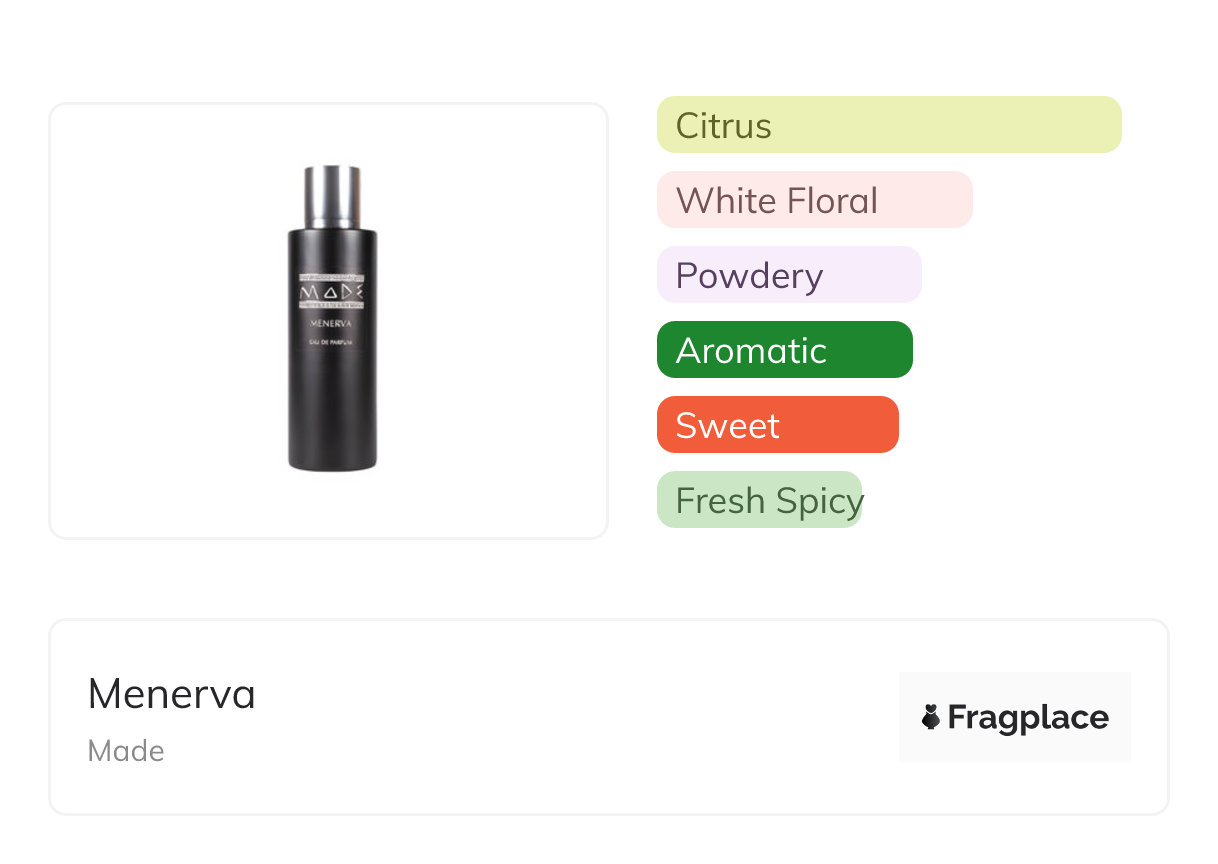This screenshot has height=864, width=1218.
Task: Click the silver cap of the bottle
Action: [332, 196]
